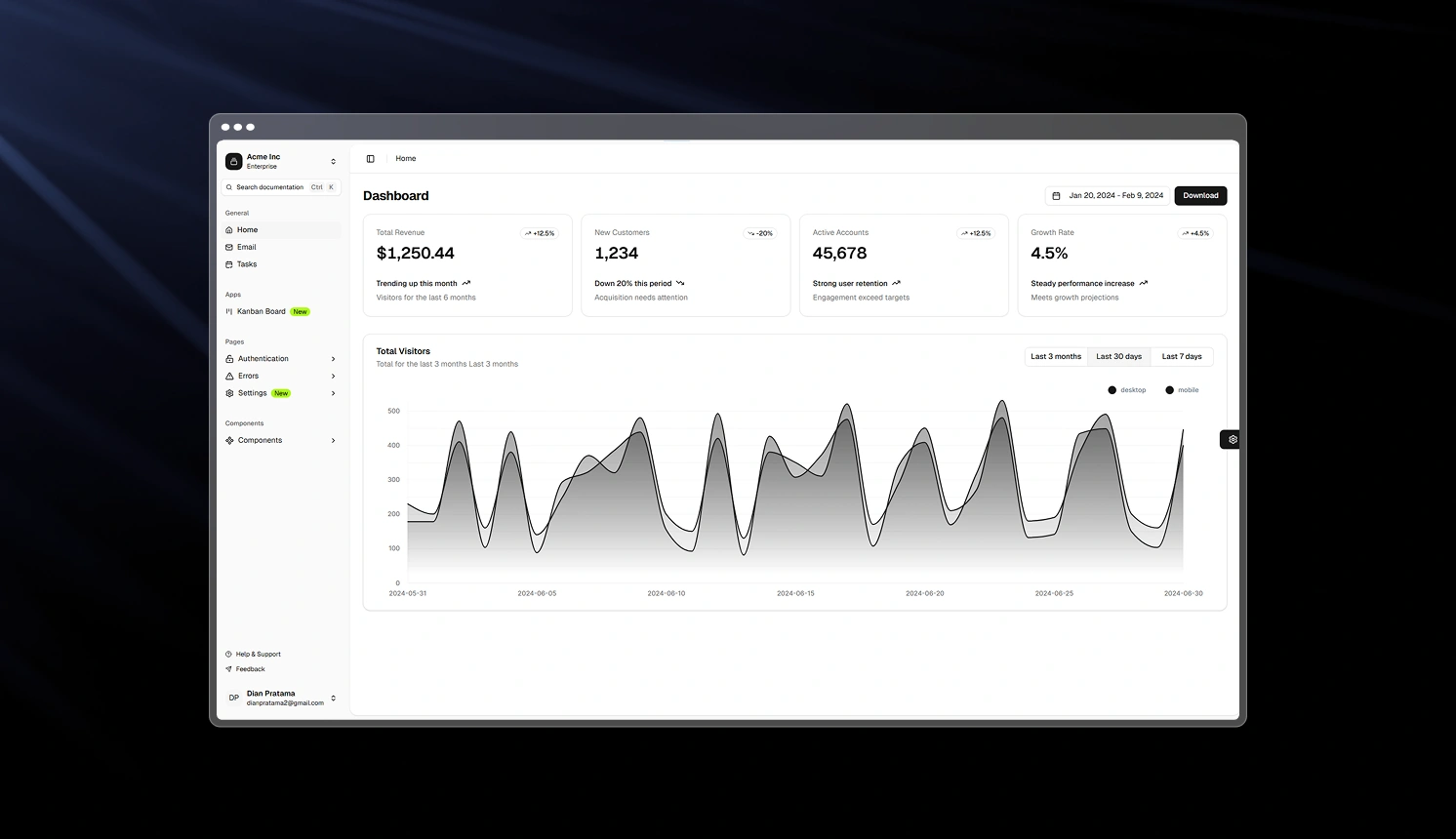Open the Acme Inc team switcher chevrons
This screenshot has height=839, width=1456.
coord(333,161)
